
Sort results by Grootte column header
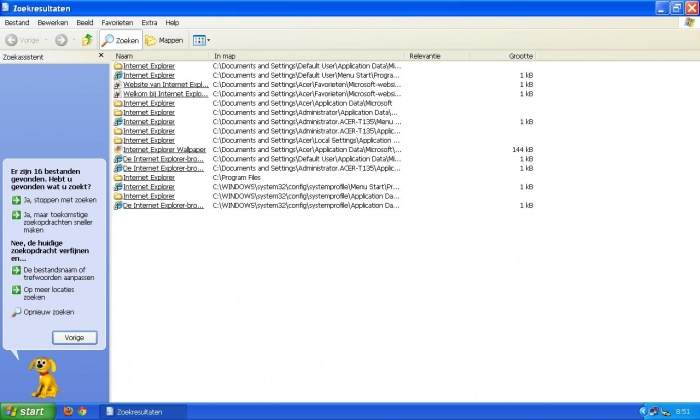tap(502, 56)
